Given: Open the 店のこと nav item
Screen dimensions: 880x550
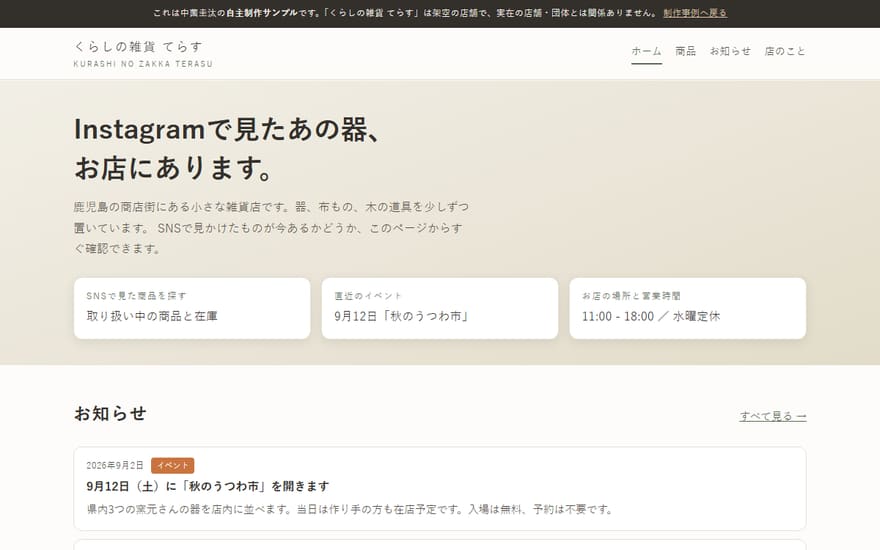Looking at the screenshot, I should tap(785, 51).
